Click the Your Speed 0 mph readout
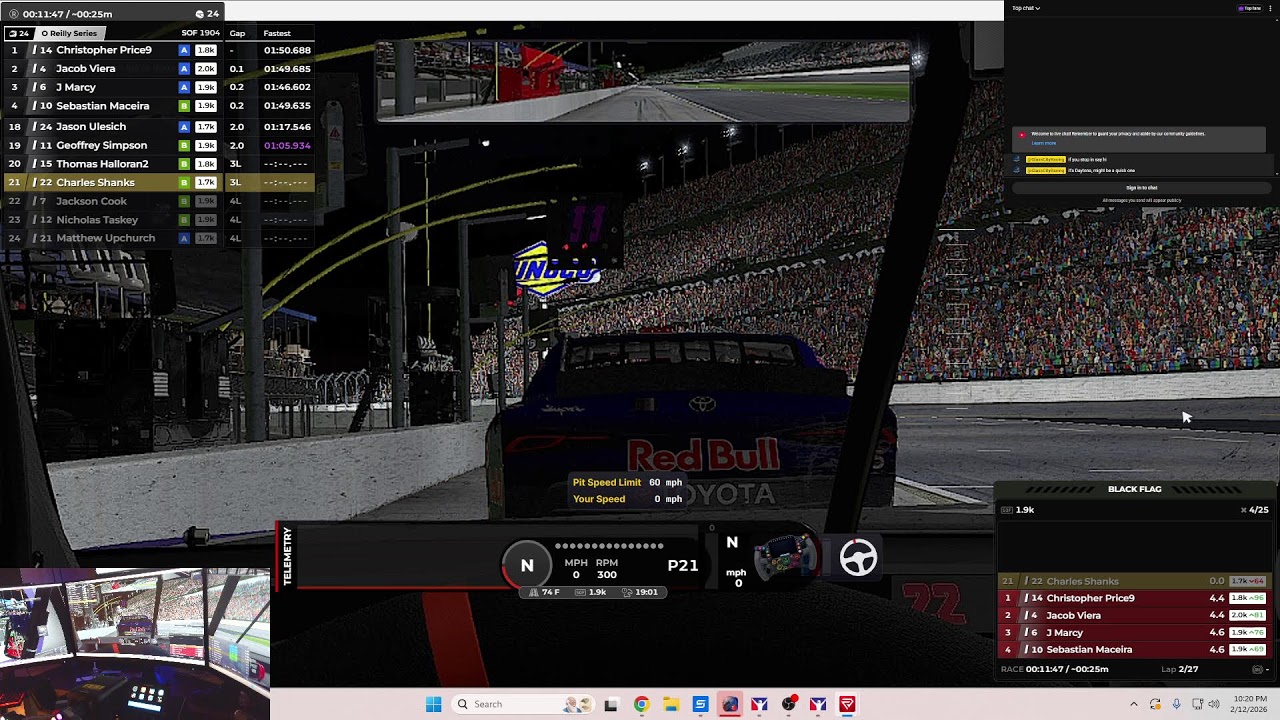The image size is (1280, 720). click(x=627, y=499)
